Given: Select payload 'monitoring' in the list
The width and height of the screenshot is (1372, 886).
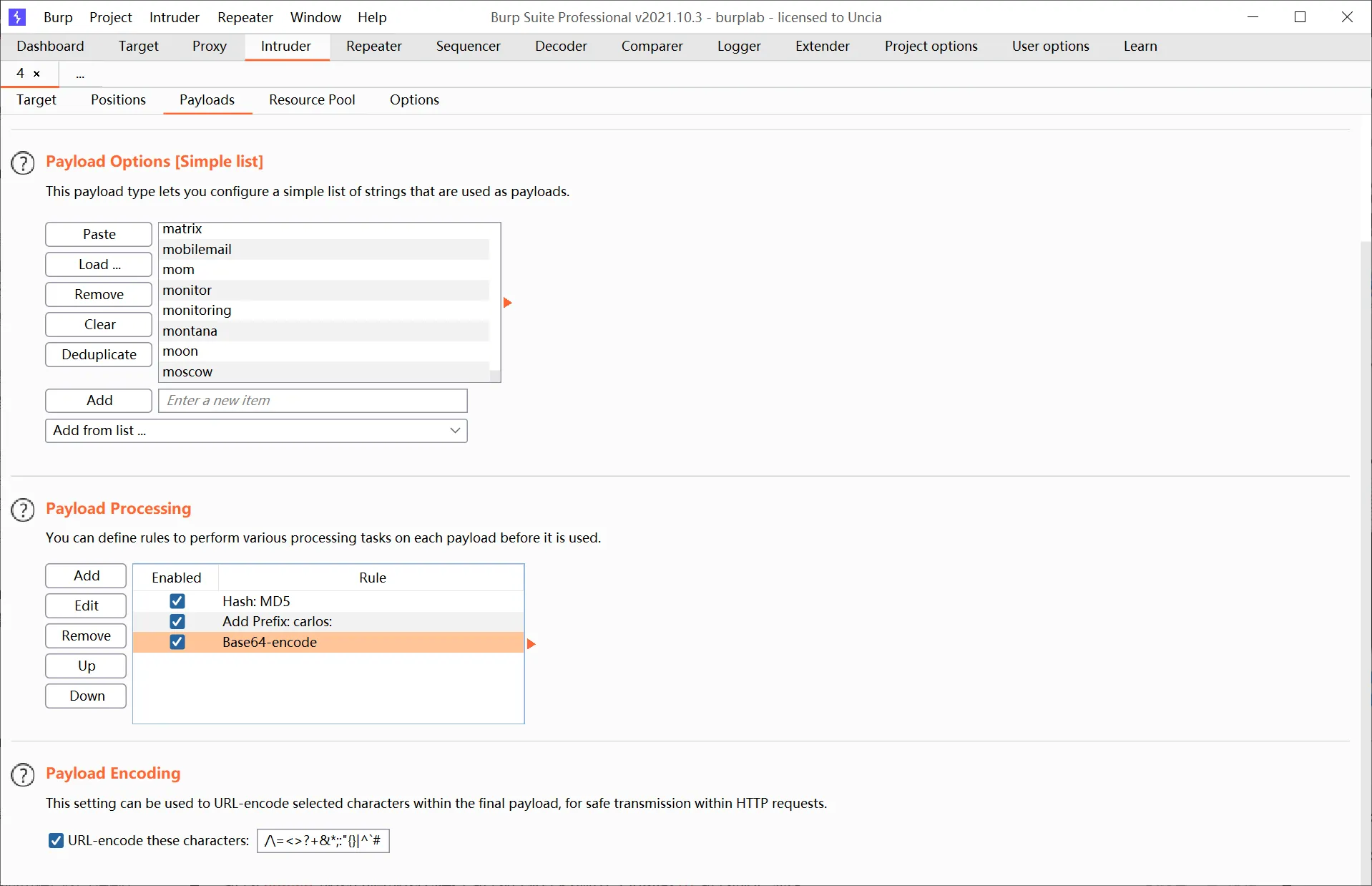Looking at the screenshot, I should click(x=324, y=310).
